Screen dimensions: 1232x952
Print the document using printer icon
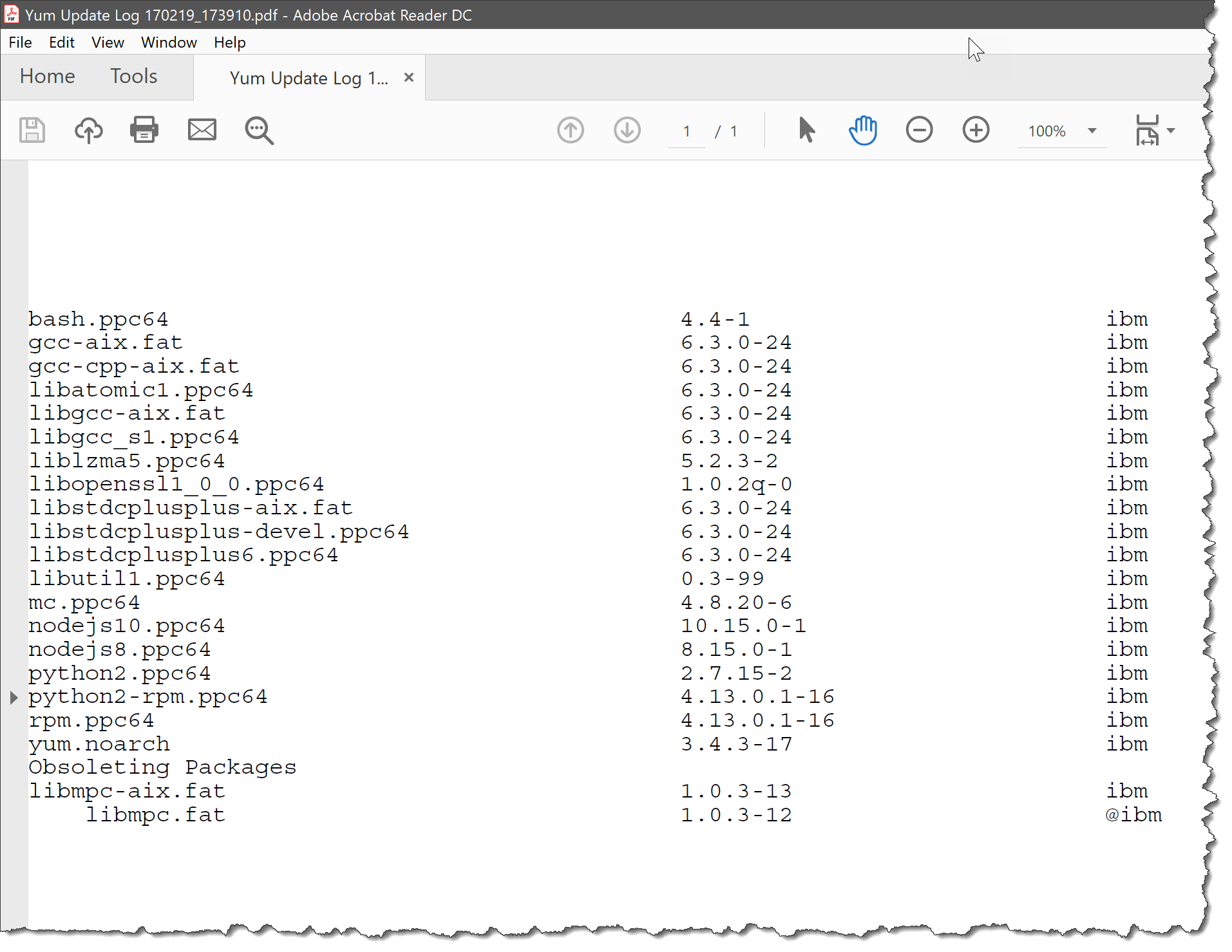point(144,131)
